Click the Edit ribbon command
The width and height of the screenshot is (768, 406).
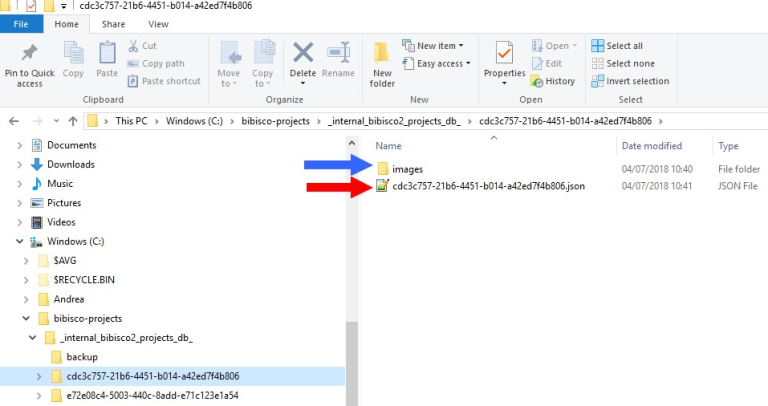[547, 64]
